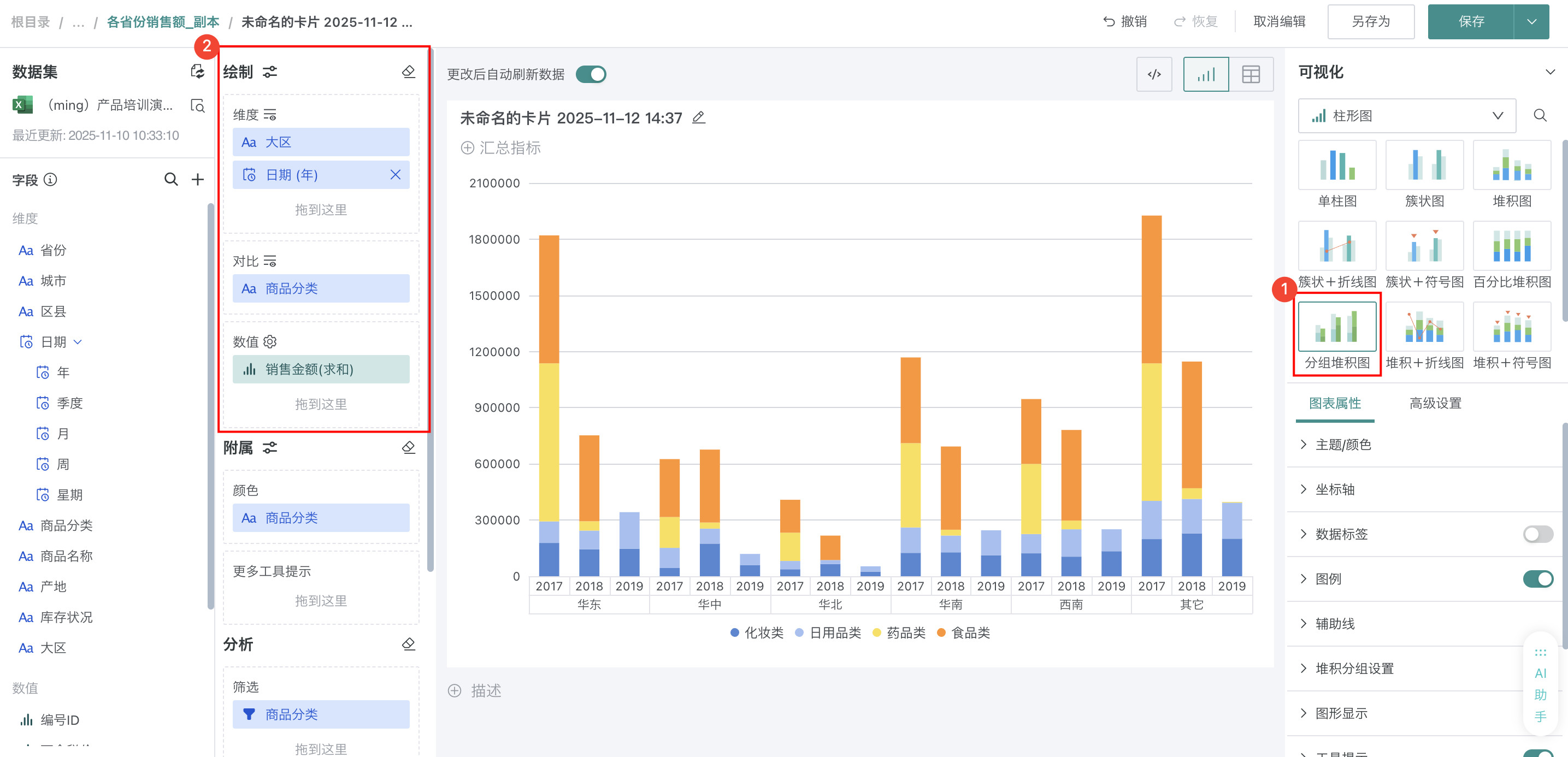The height and width of the screenshot is (757, 1568).
Task: Open 数值 settings gear icon
Action: point(270,341)
